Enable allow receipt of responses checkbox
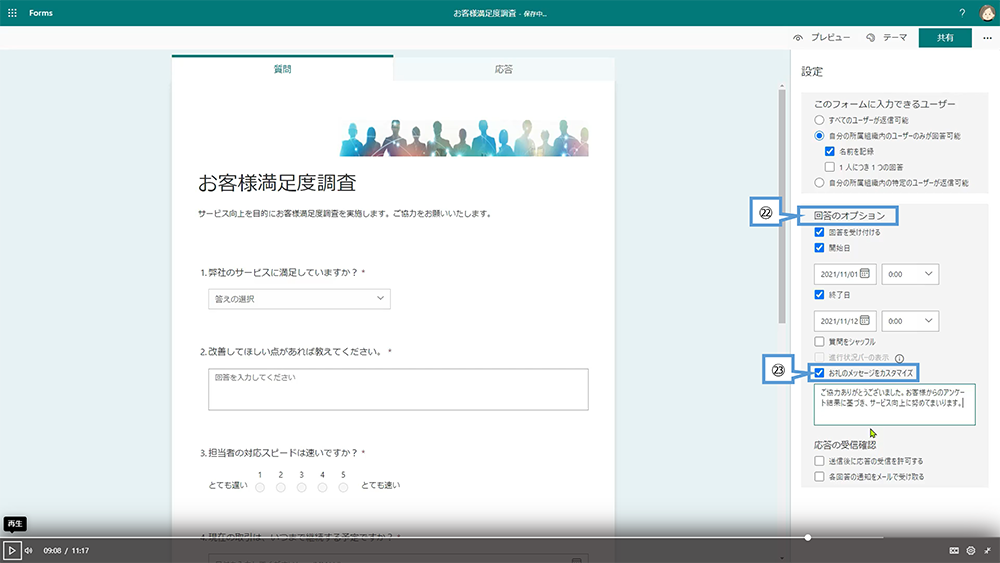The height and width of the screenshot is (563, 1000). coord(819,461)
